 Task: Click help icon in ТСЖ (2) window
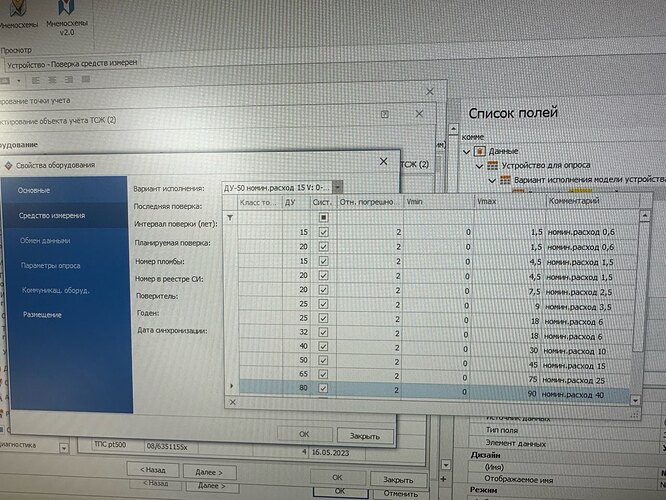(385, 114)
